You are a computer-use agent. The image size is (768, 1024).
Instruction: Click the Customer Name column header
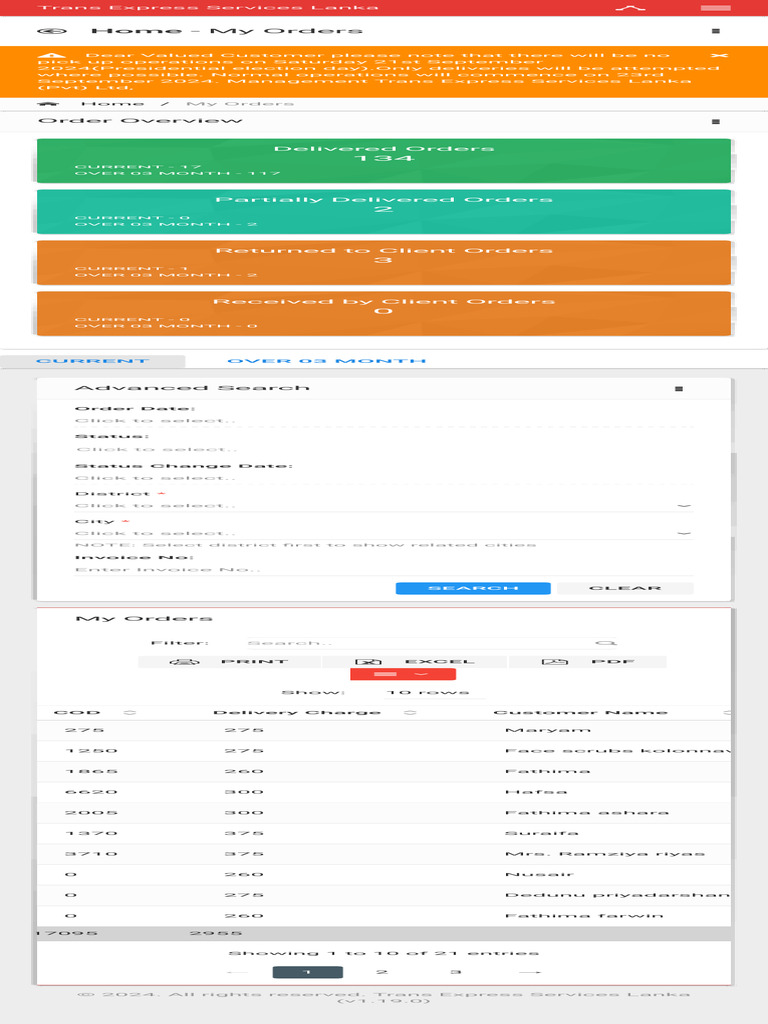pos(581,712)
